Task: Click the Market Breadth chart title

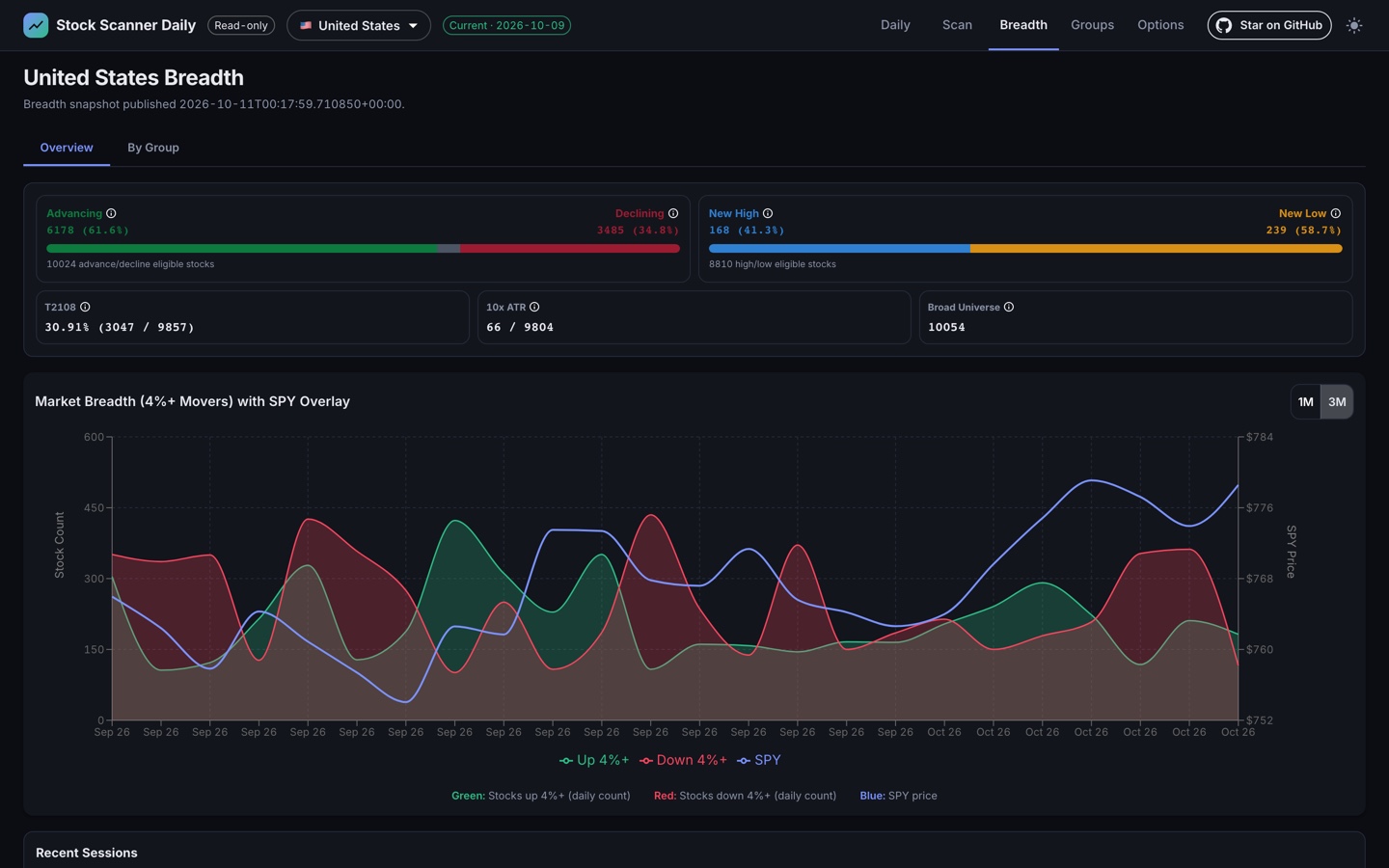Action: point(192,401)
